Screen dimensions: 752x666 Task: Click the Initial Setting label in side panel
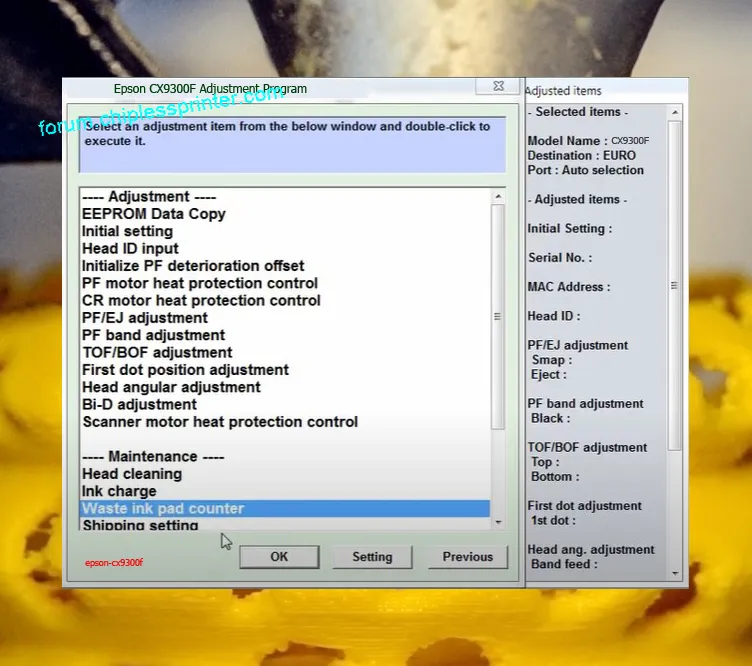[570, 228]
